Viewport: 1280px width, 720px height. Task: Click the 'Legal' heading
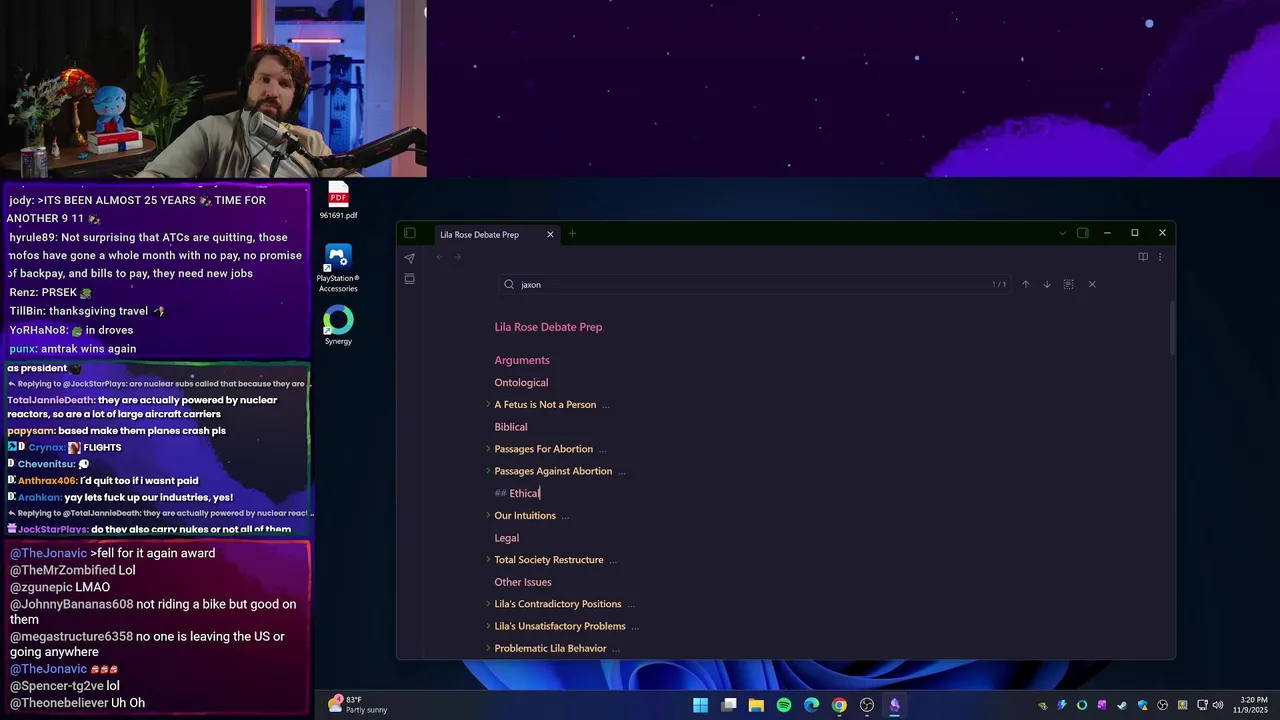507,538
